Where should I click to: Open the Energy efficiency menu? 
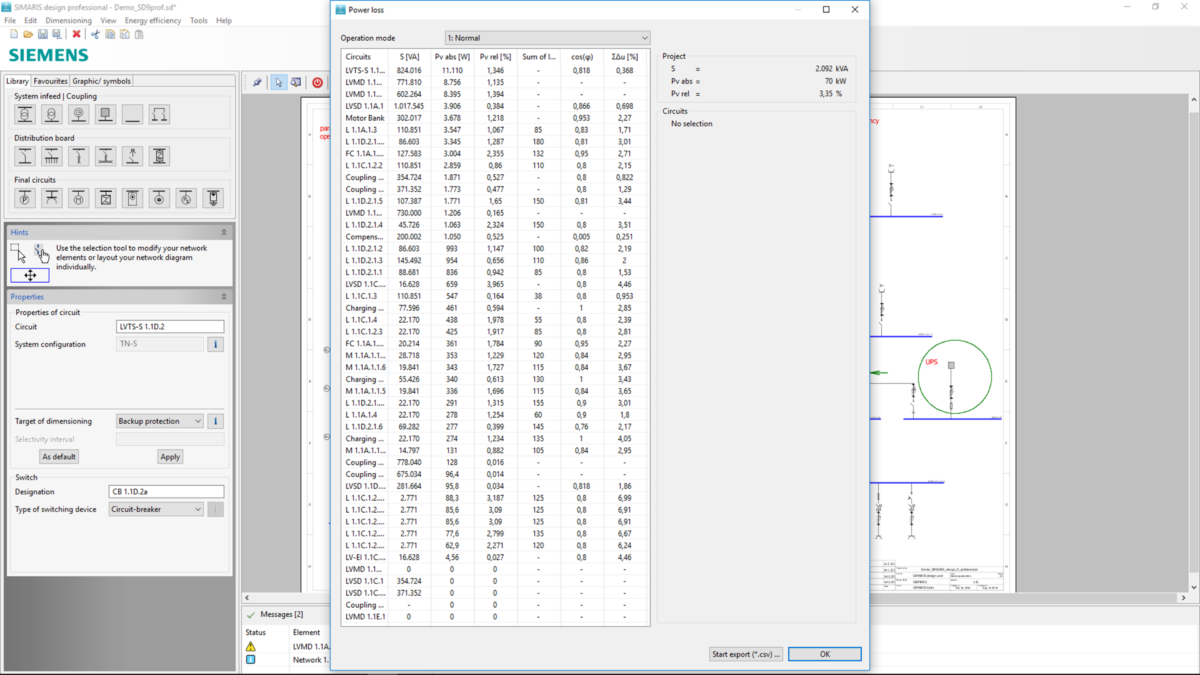coord(153,20)
